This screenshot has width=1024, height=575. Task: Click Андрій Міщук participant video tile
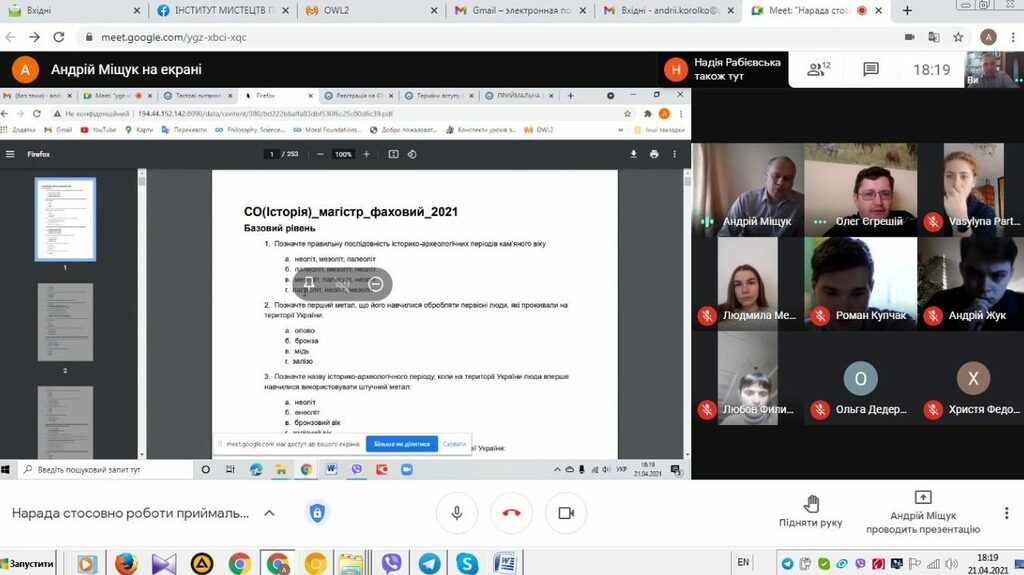(x=746, y=190)
